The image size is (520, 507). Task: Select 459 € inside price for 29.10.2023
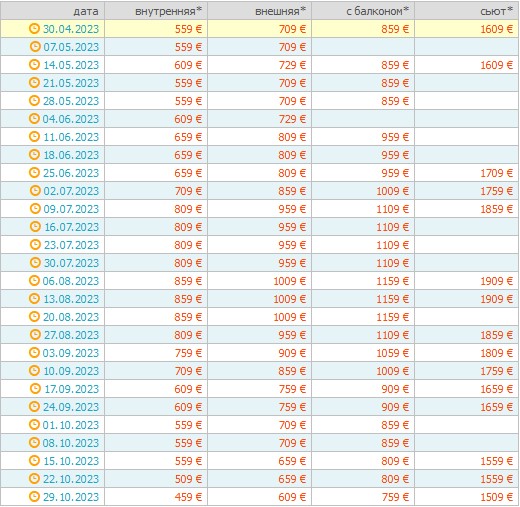188,497
